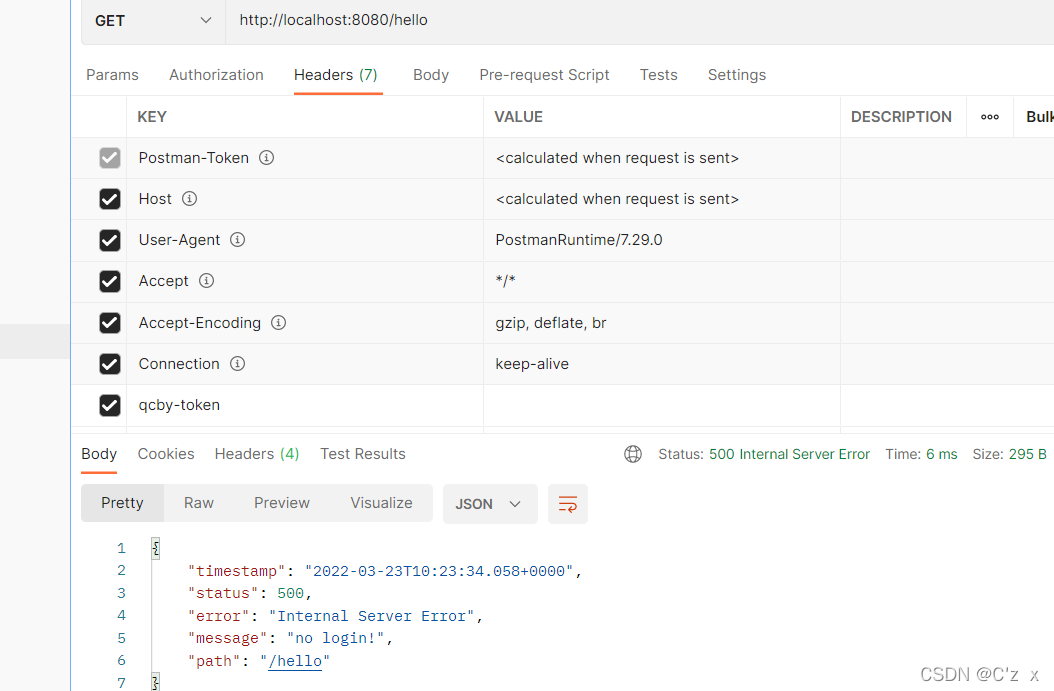Follow the /hello path link in response
1054x691 pixels.
[x=298, y=661]
